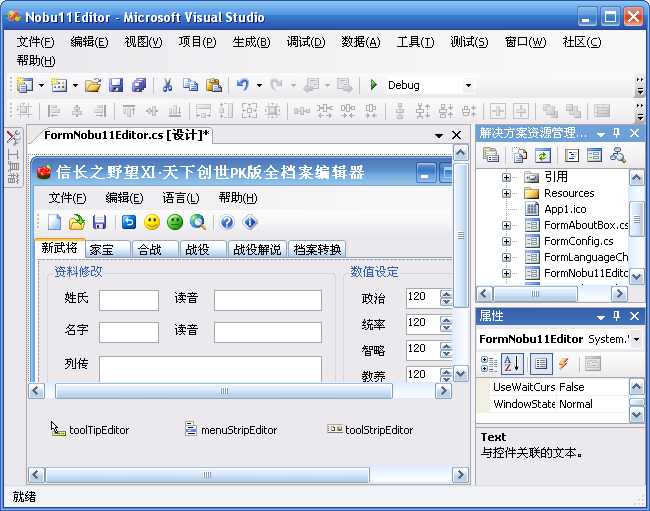This screenshot has height=511, width=650.
Task: Click the View Designer icon in Solution Explorer
Action: pyautogui.click(x=594, y=156)
